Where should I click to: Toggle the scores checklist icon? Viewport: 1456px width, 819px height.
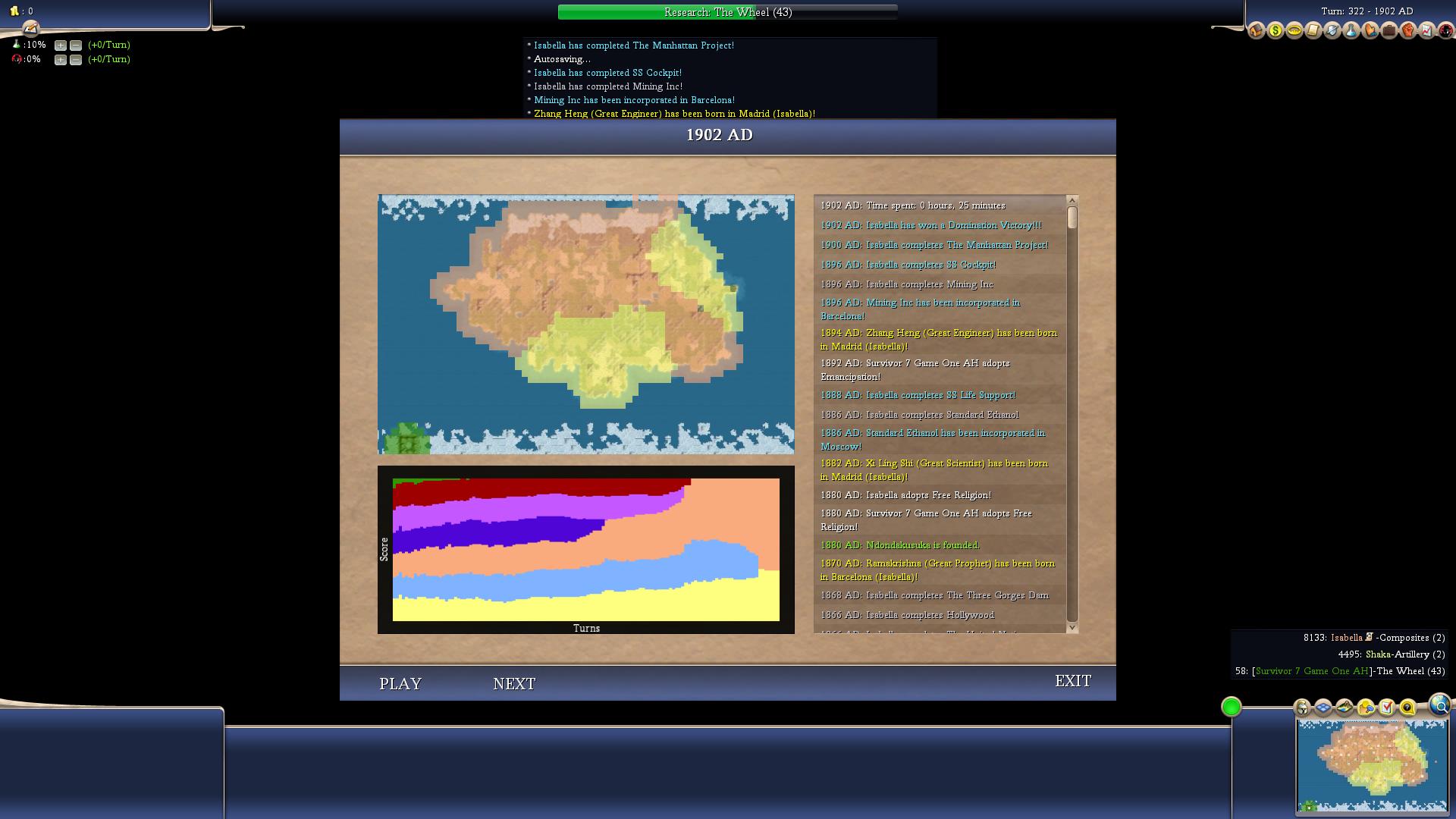pos(1387,708)
